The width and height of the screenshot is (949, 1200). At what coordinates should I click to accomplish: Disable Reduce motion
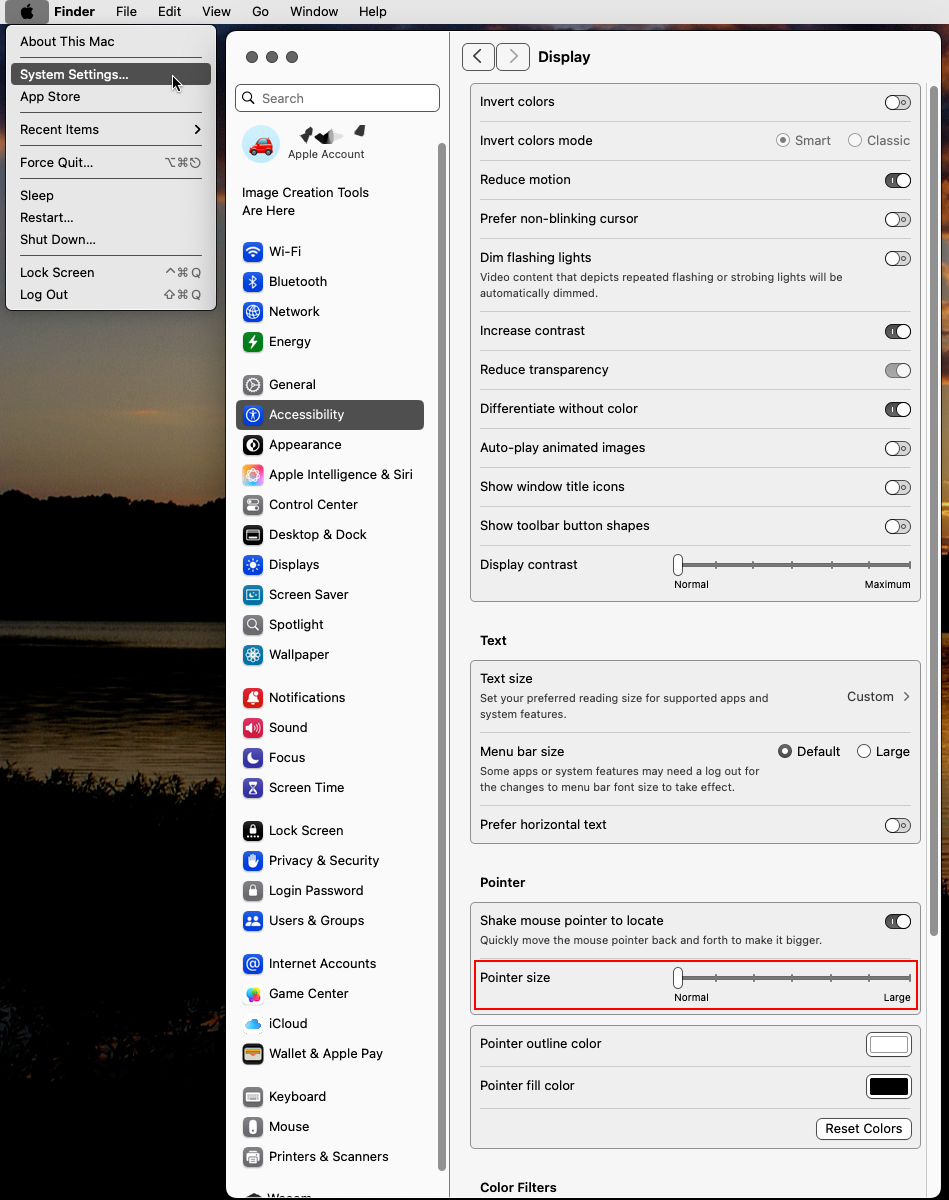[897, 180]
